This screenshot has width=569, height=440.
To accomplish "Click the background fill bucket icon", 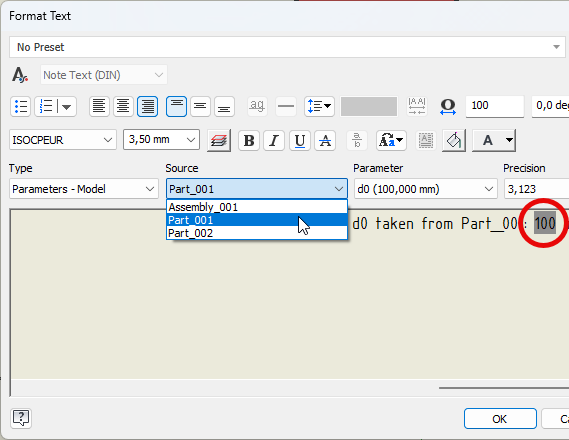I will [x=454, y=140].
